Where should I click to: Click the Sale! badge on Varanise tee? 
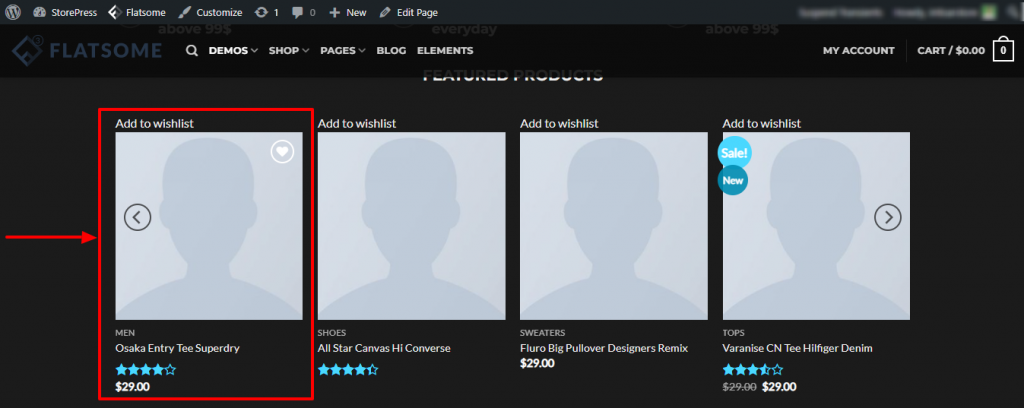tap(735, 153)
